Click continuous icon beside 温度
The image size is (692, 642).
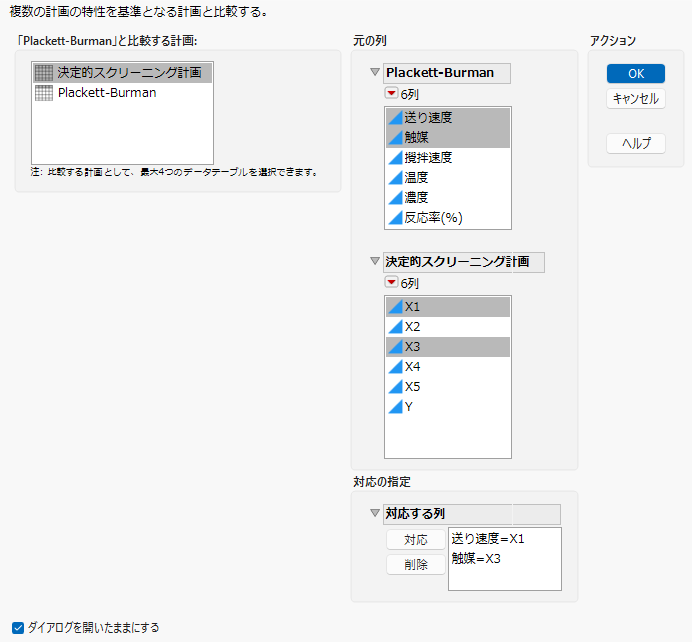point(395,177)
